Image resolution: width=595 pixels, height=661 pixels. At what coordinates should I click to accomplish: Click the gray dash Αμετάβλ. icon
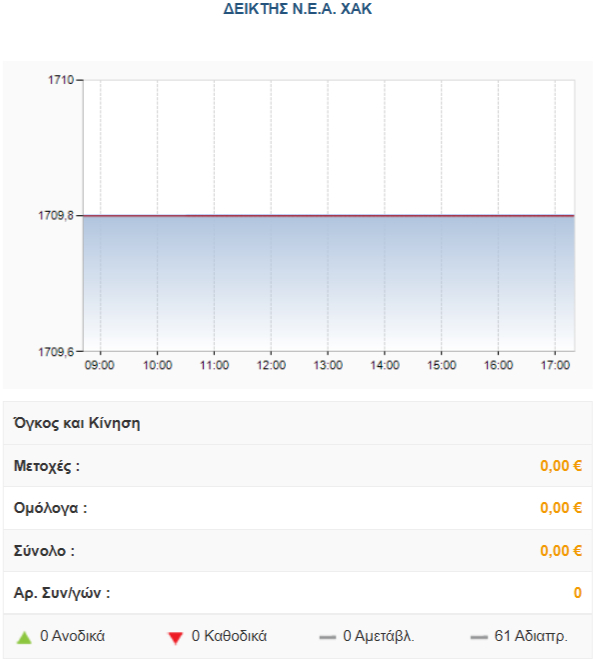328,637
